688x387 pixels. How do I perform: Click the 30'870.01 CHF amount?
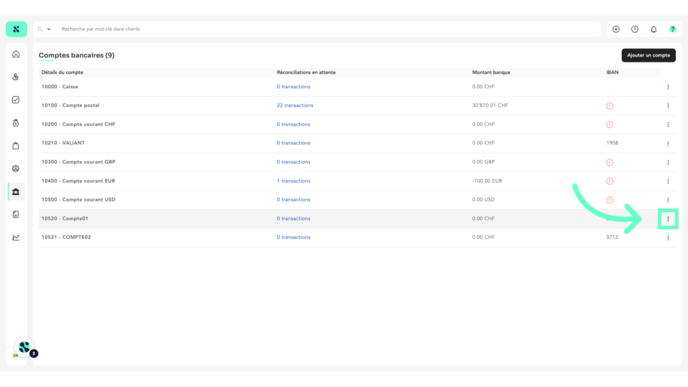pos(490,105)
